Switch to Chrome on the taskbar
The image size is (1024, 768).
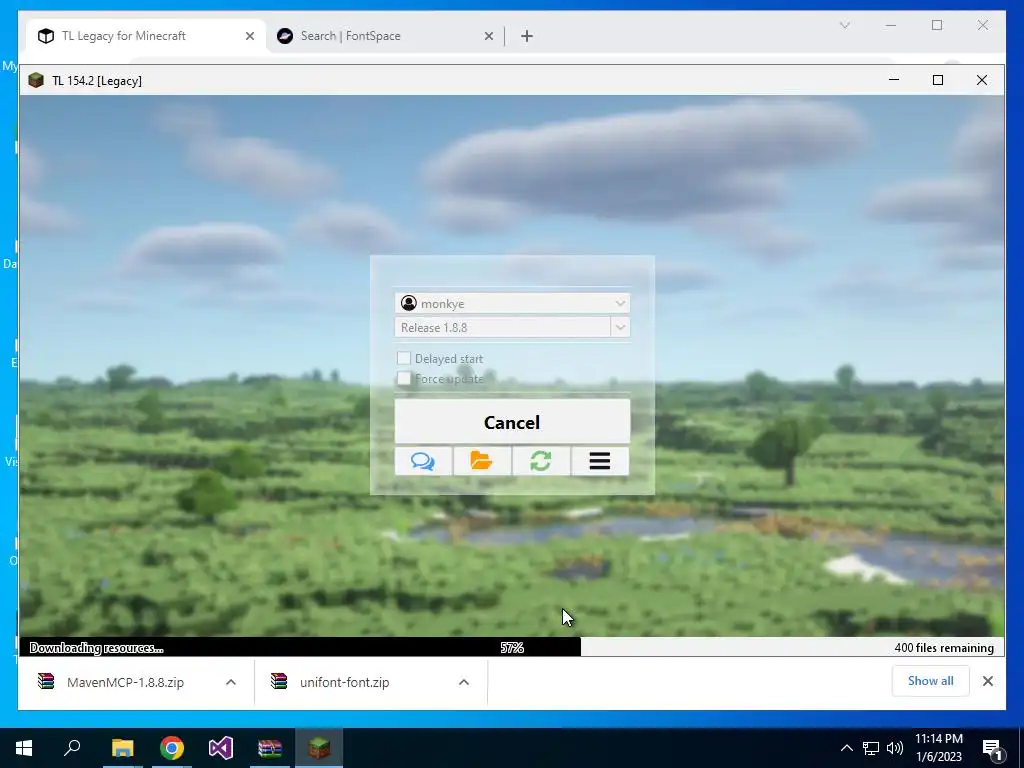172,748
